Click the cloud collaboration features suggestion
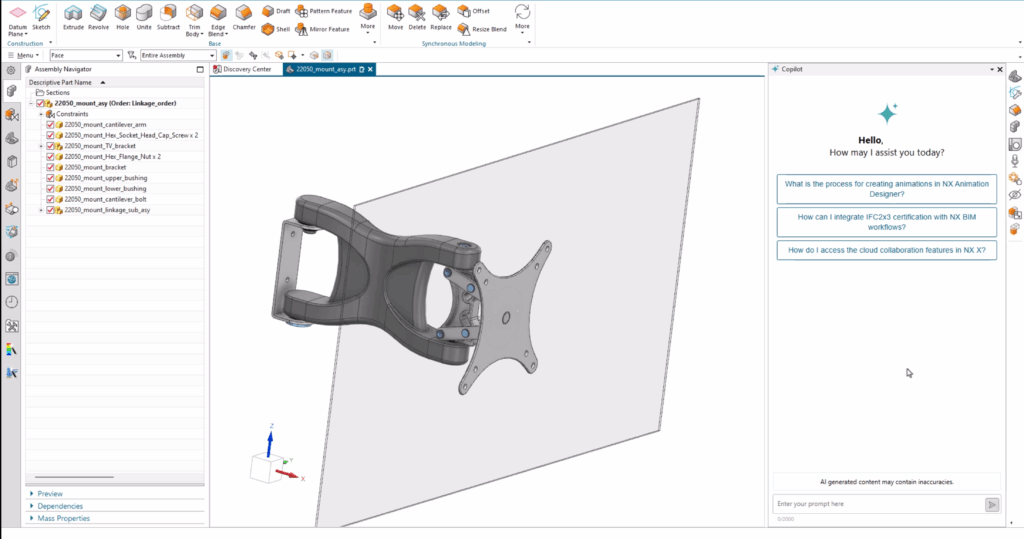1024x539 pixels. click(x=886, y=250)
